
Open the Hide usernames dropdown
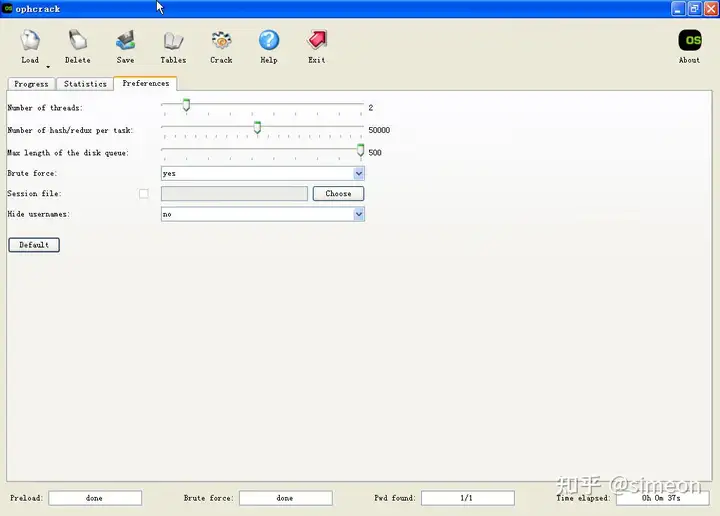coord(263,214)
